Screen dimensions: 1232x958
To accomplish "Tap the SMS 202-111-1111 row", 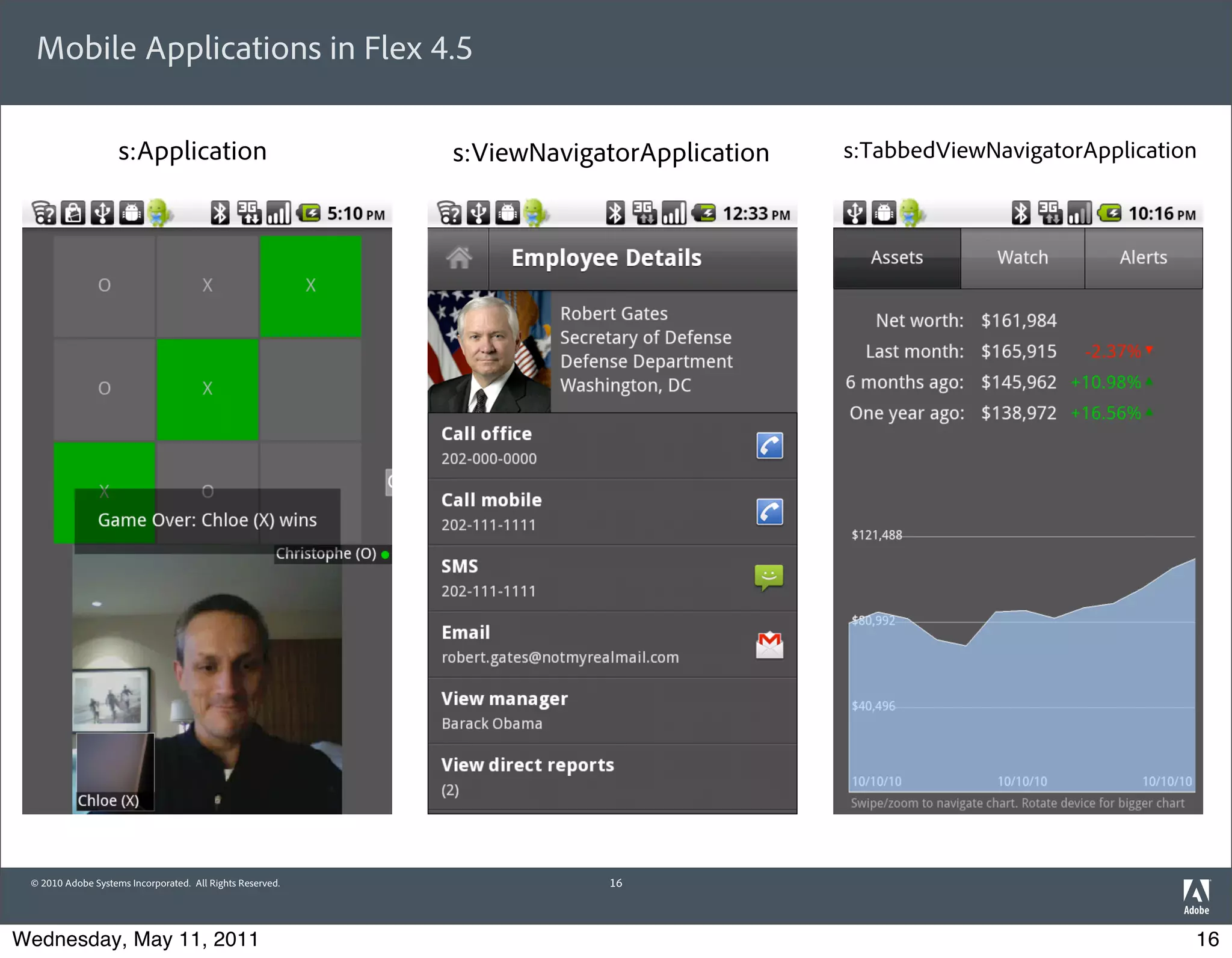I will (x=612, y=578).
